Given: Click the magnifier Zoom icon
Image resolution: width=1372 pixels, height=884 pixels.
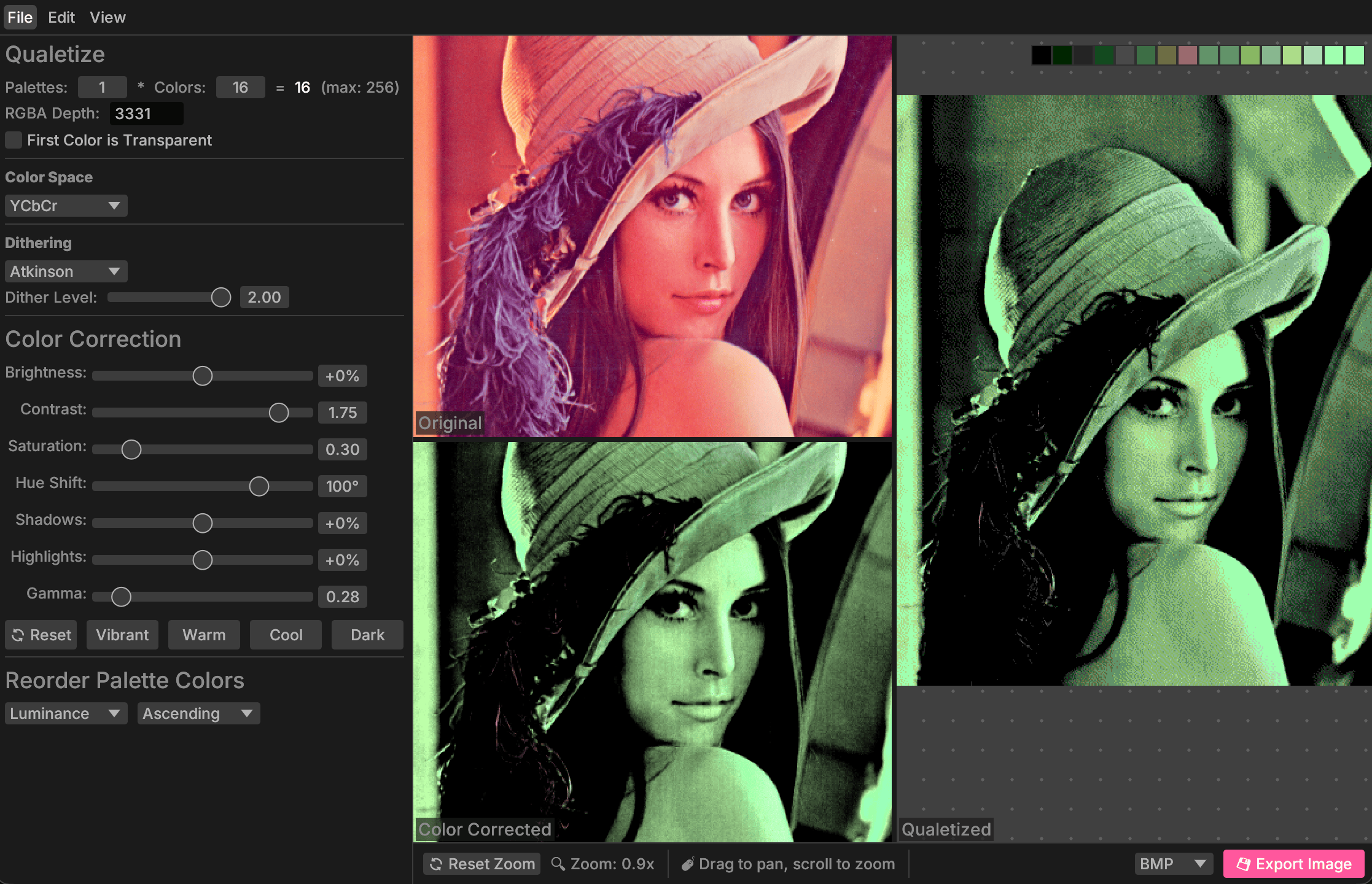Looking at the screenshot, I should click(x=558, y=864).
